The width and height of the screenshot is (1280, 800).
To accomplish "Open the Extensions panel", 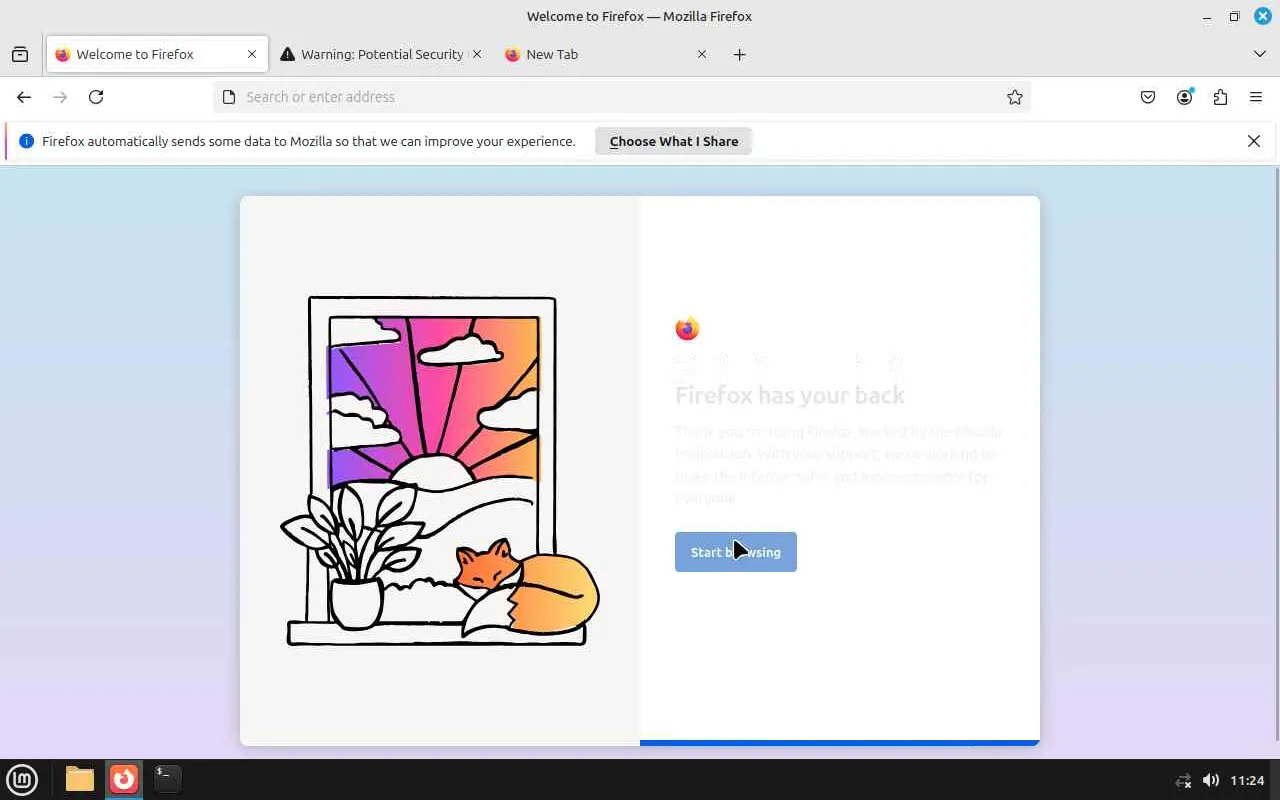I will pos(1220,97).
